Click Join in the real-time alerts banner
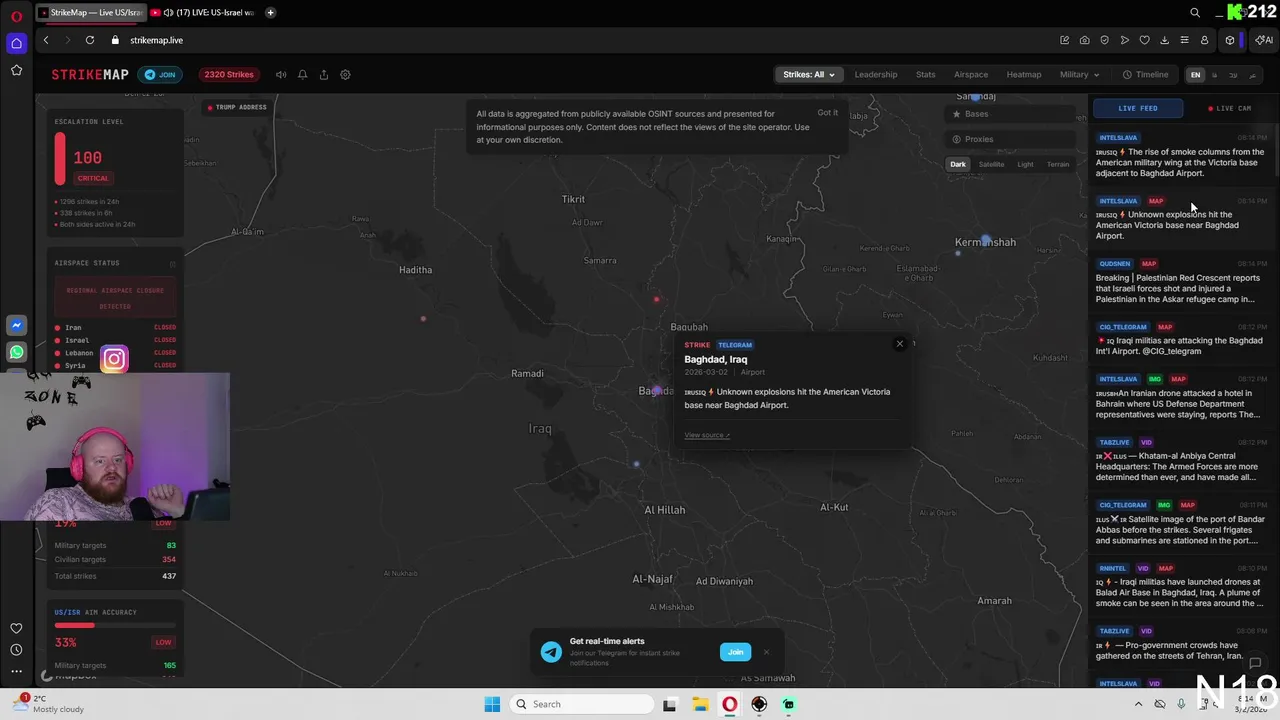Viewport: 1280px width, 720px height. point(735,652)
